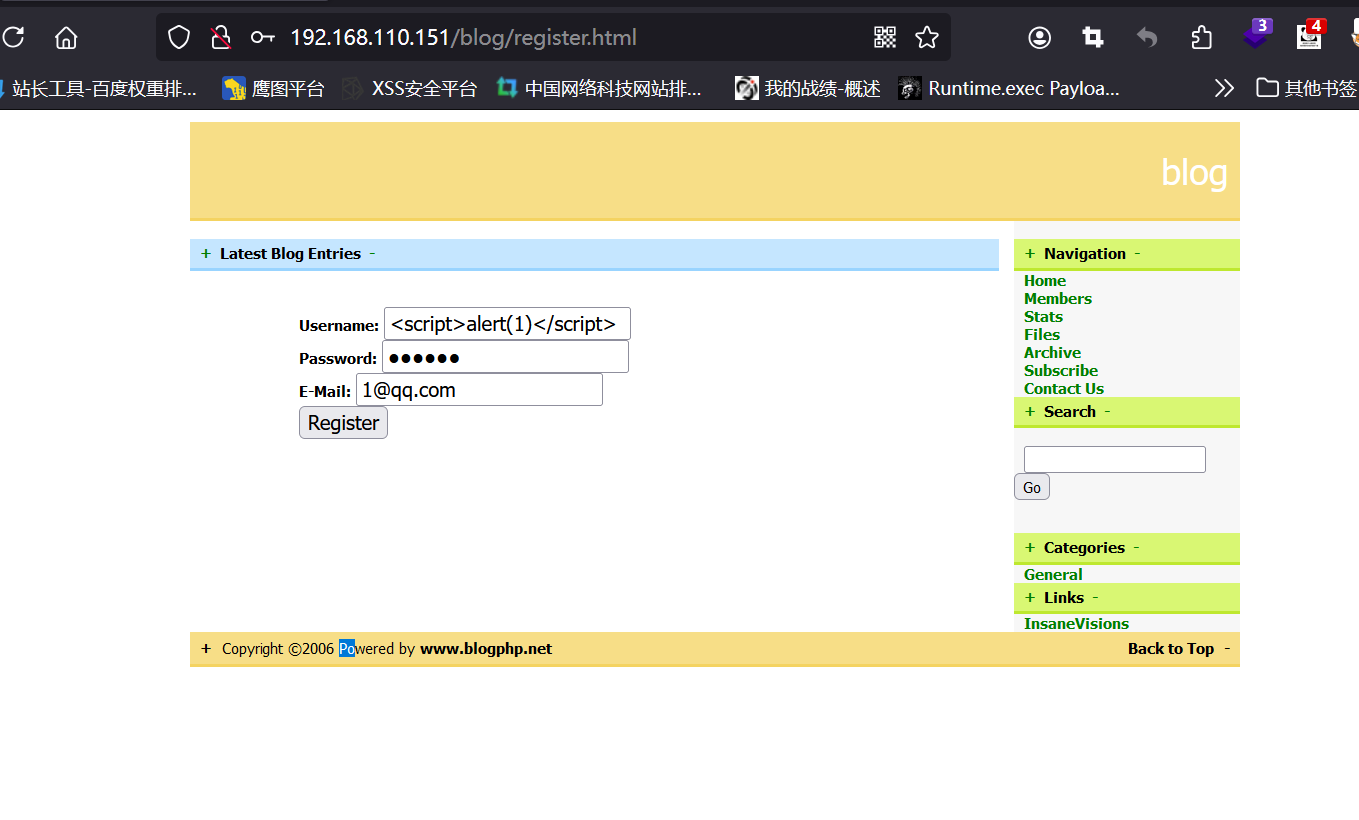Collapse the Search section minus sign
Image resolution: width=1359 pixels, height=820 pixels.
(x=1107, y=412)
